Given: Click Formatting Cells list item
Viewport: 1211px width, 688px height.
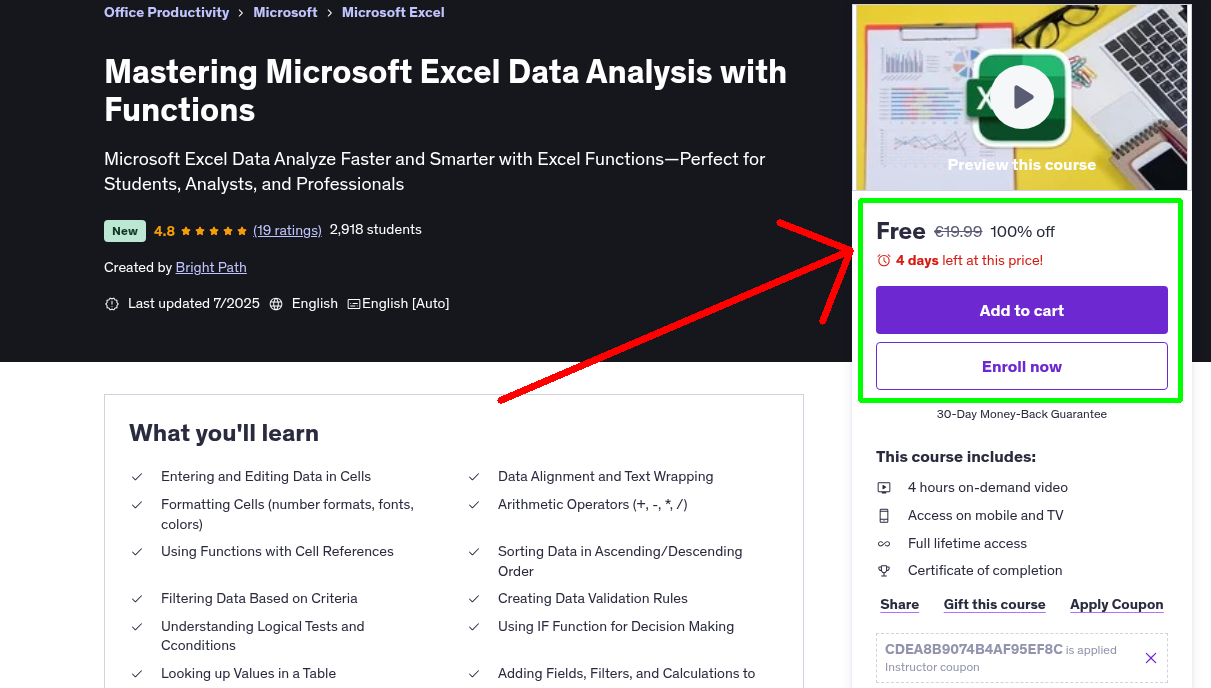Looking at the screenshot, I should click(x=287, y=514).
